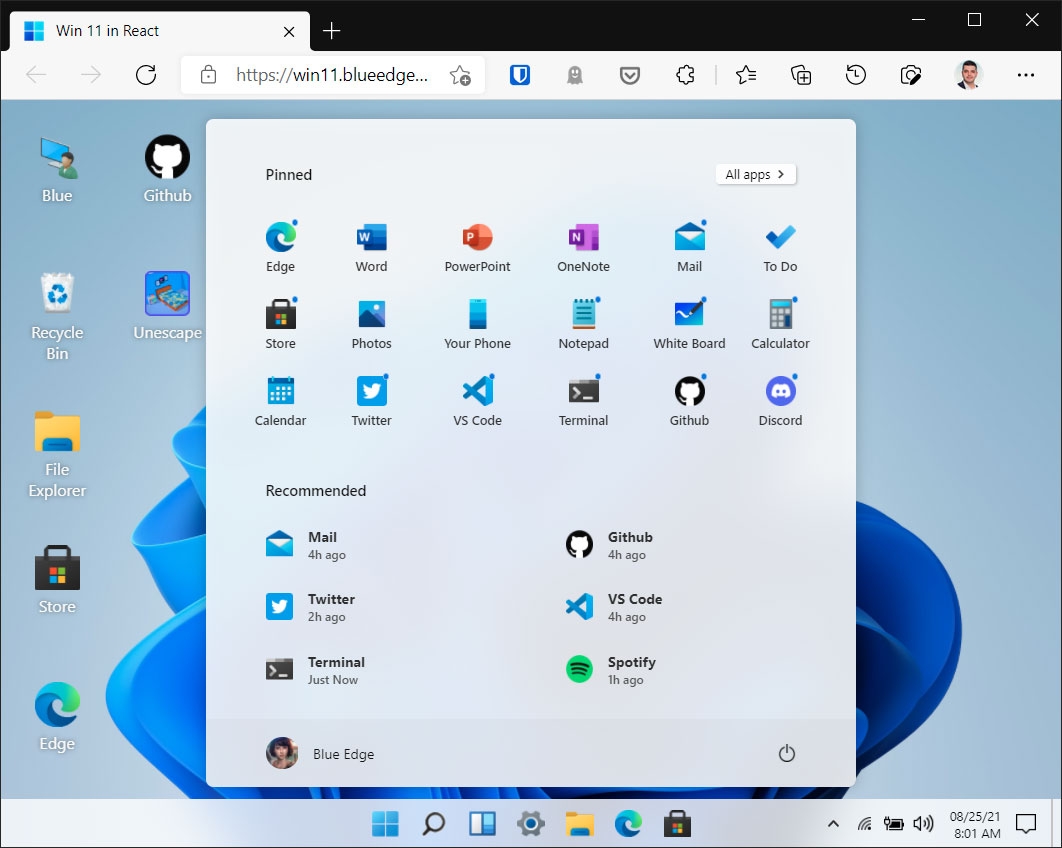Expand hidden icons in the system tray

pyautogui.click(x=833, y=823)
